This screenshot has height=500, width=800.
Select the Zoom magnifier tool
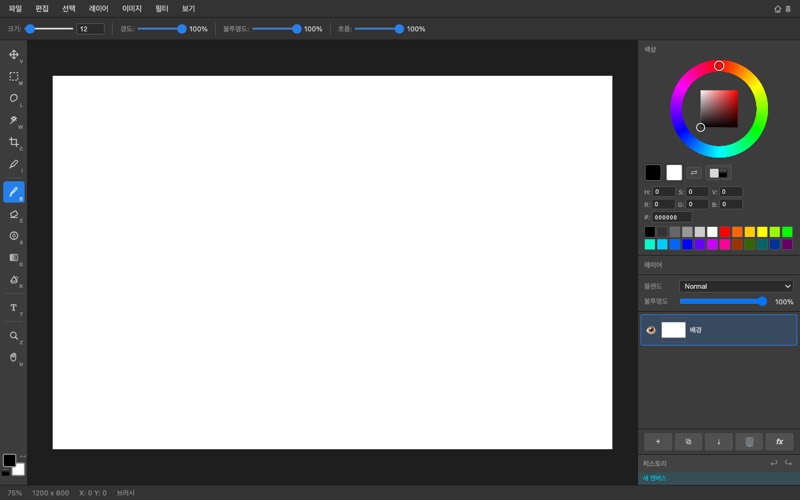(14, 336)
